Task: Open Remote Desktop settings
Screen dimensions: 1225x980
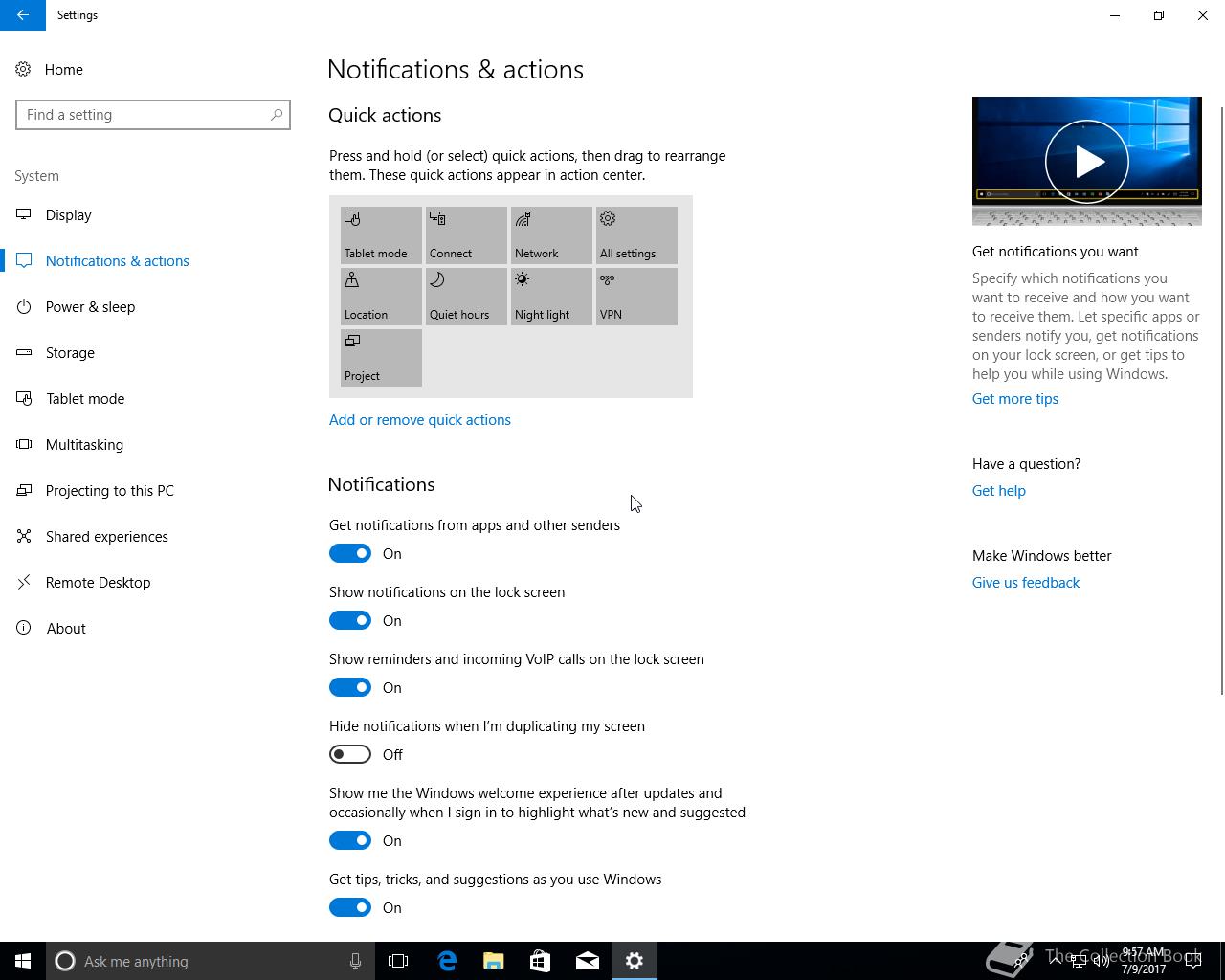Action: tap(153, 582)
